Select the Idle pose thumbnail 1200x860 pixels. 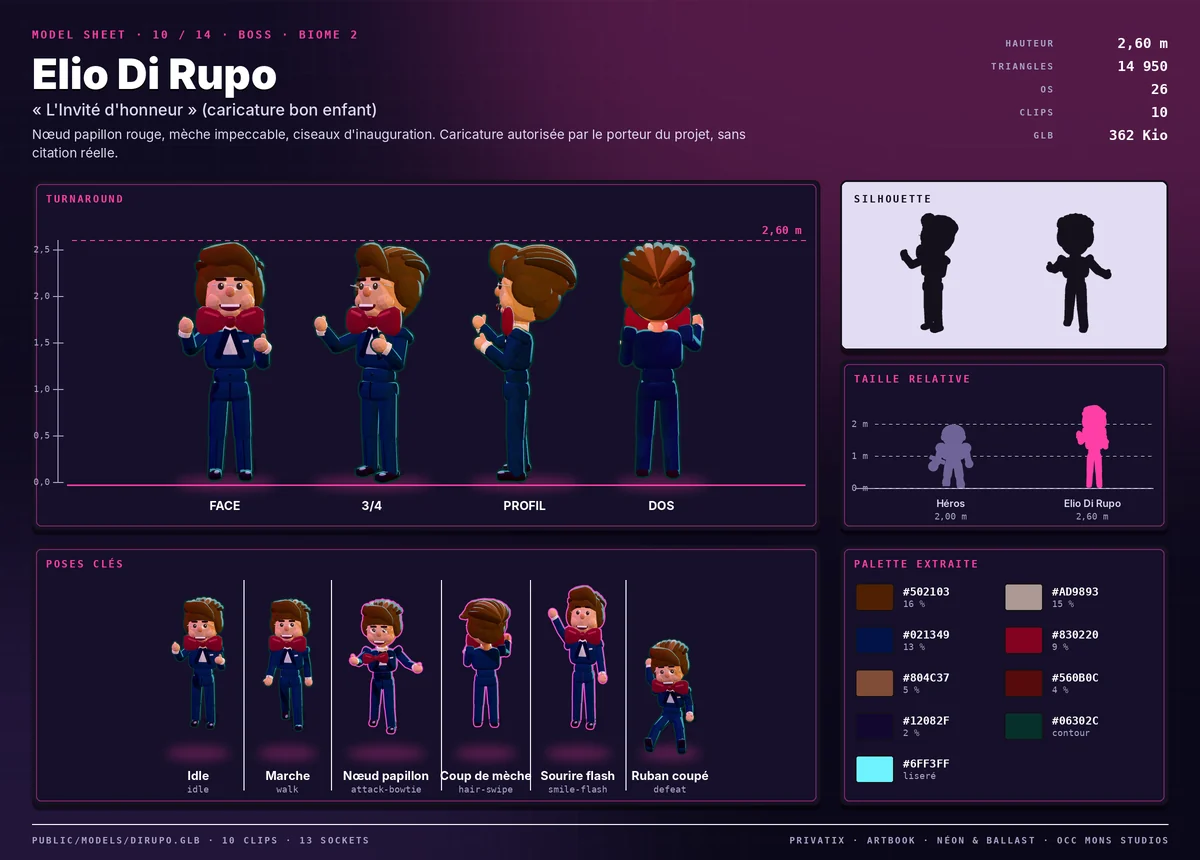(198, 664)
